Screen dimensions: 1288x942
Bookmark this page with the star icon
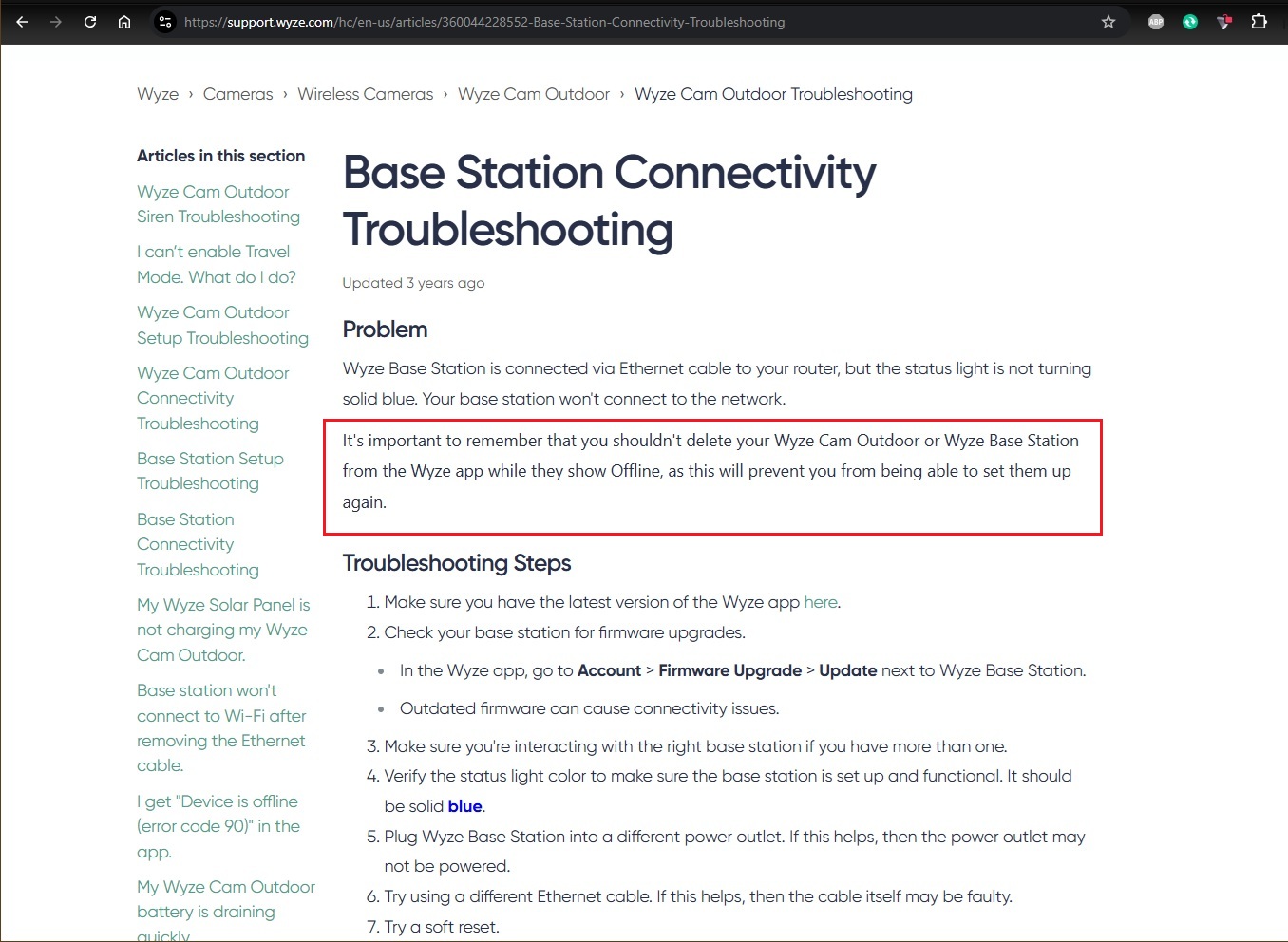[x=1108, y=22]
